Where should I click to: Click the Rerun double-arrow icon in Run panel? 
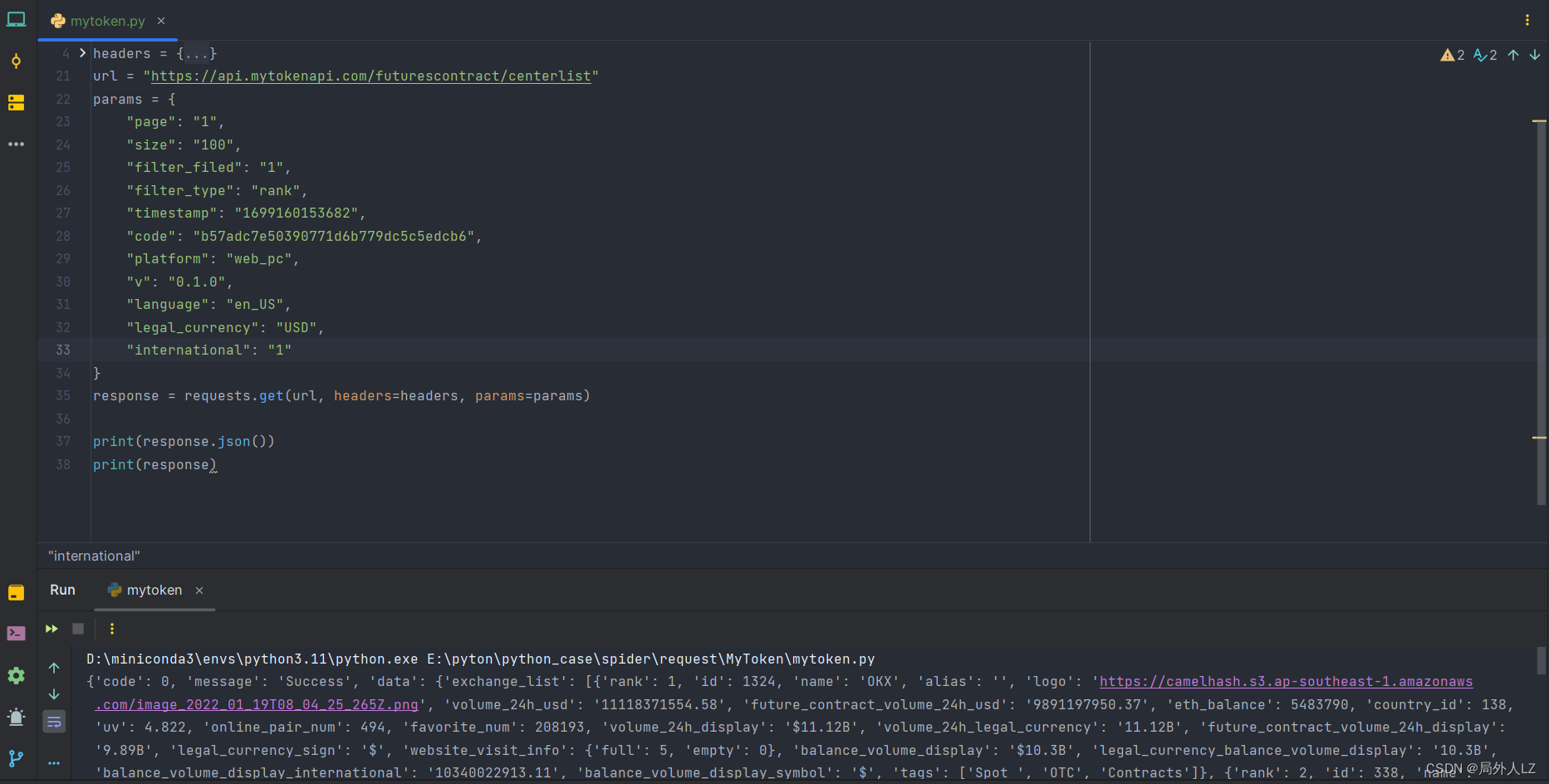(x=51, y=629)
